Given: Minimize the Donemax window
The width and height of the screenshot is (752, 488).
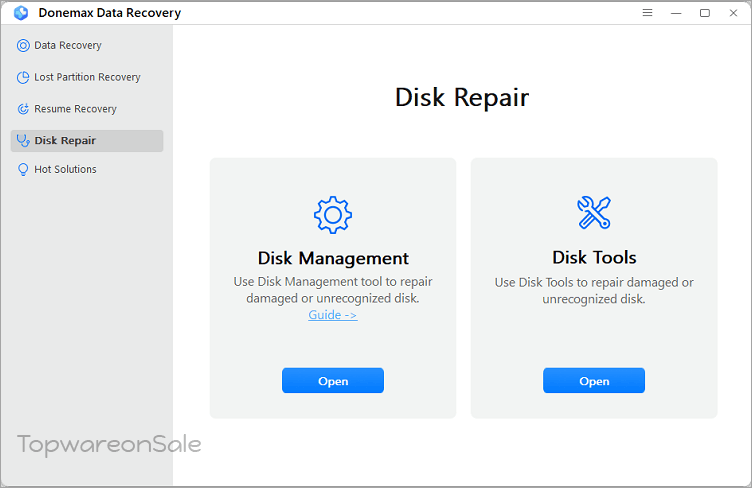Looking at the screenshot, I should [x=676, y=13].
